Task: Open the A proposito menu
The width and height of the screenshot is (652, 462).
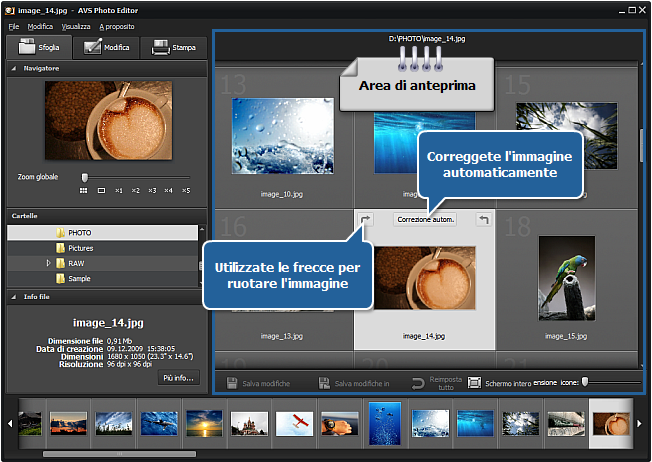Action: click(116, 27)
